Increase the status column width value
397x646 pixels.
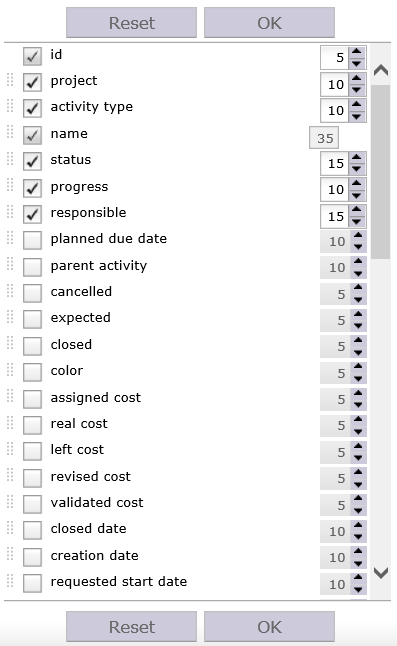[357, 158]
